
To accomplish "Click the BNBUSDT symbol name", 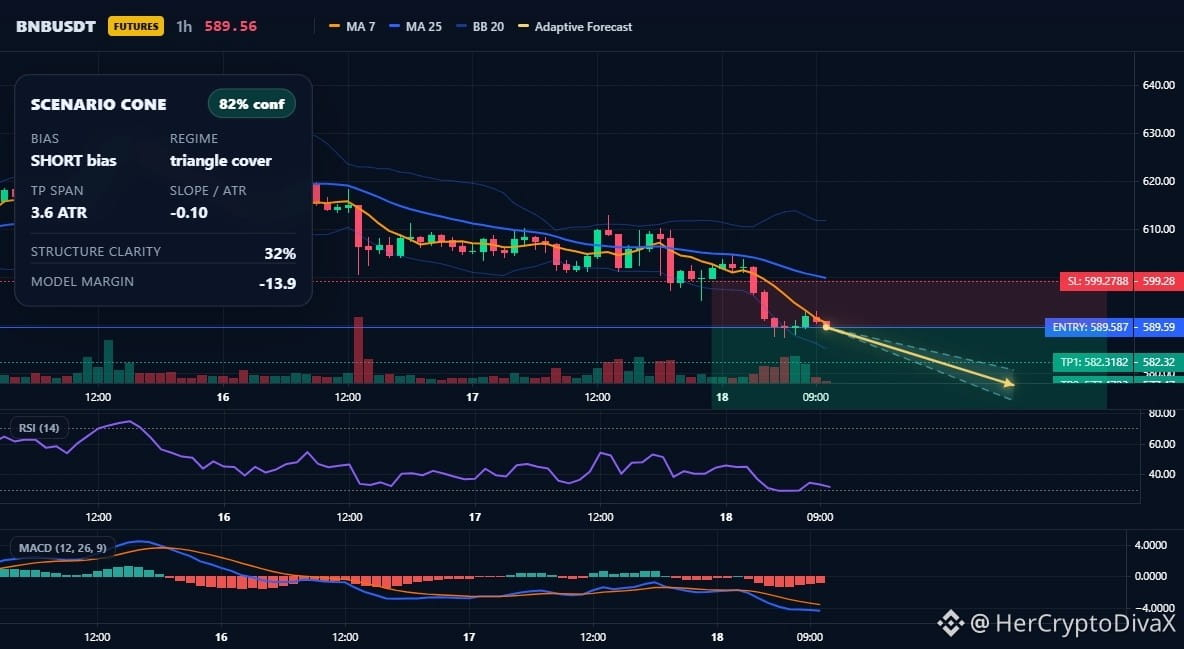I will coord(56,26).
